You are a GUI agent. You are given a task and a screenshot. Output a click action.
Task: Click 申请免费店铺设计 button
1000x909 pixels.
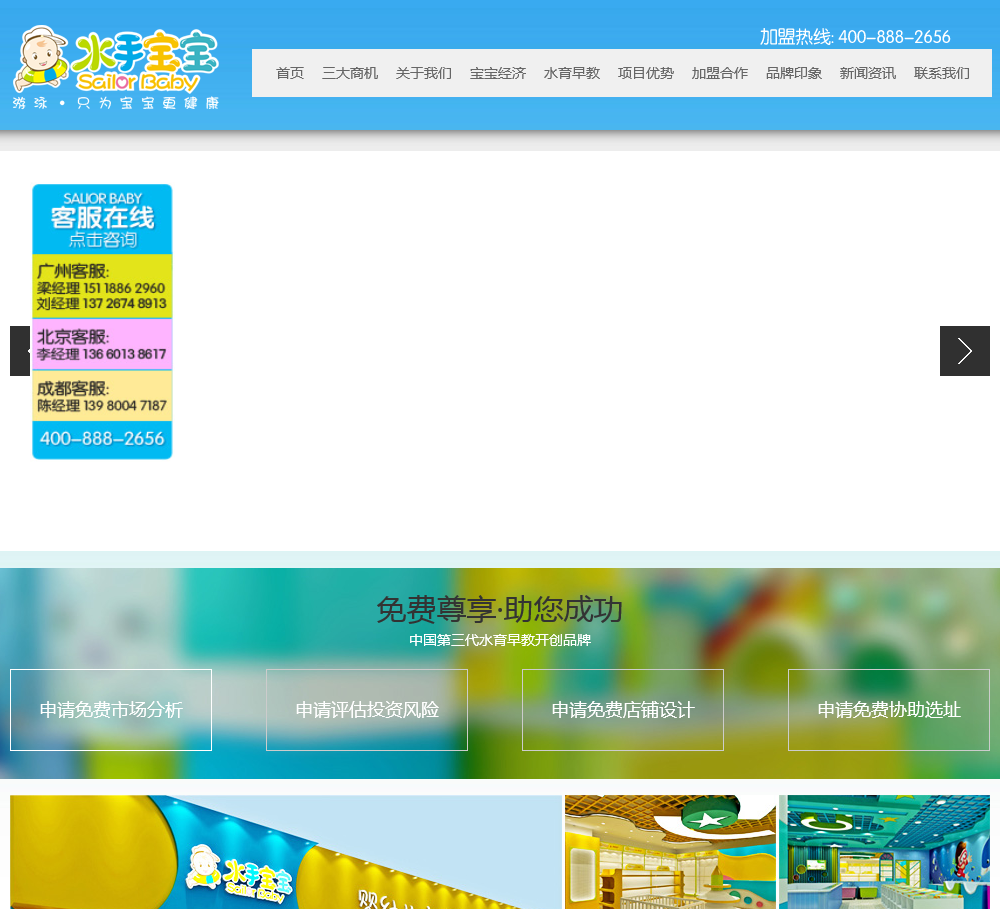point(622,710)
